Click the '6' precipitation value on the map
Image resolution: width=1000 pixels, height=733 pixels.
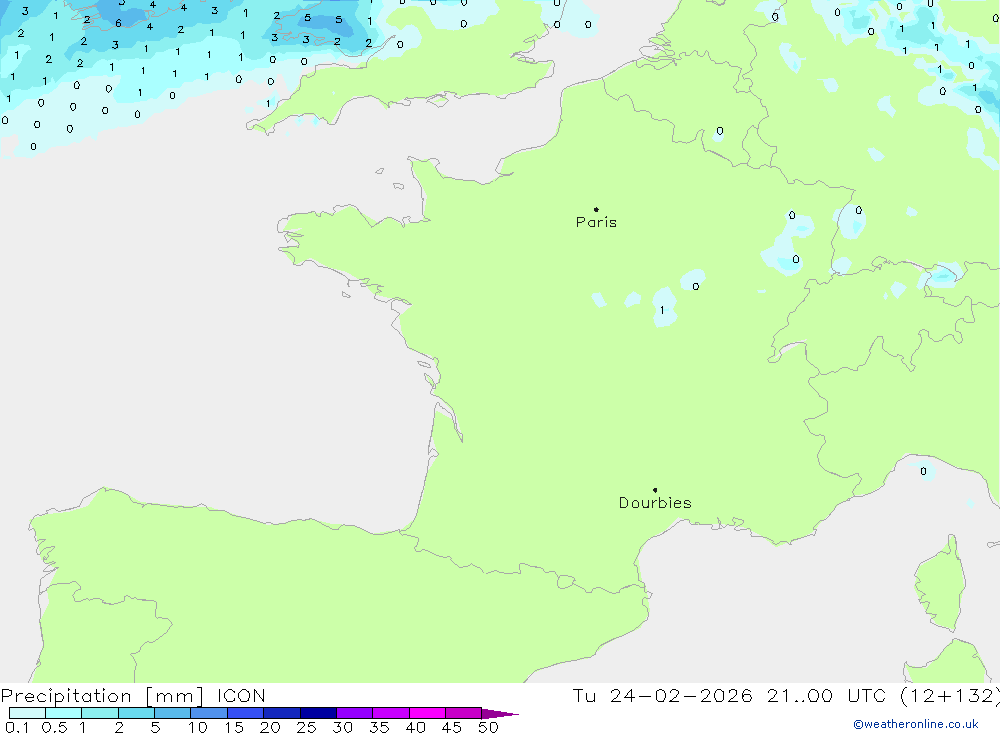(118, 24)
